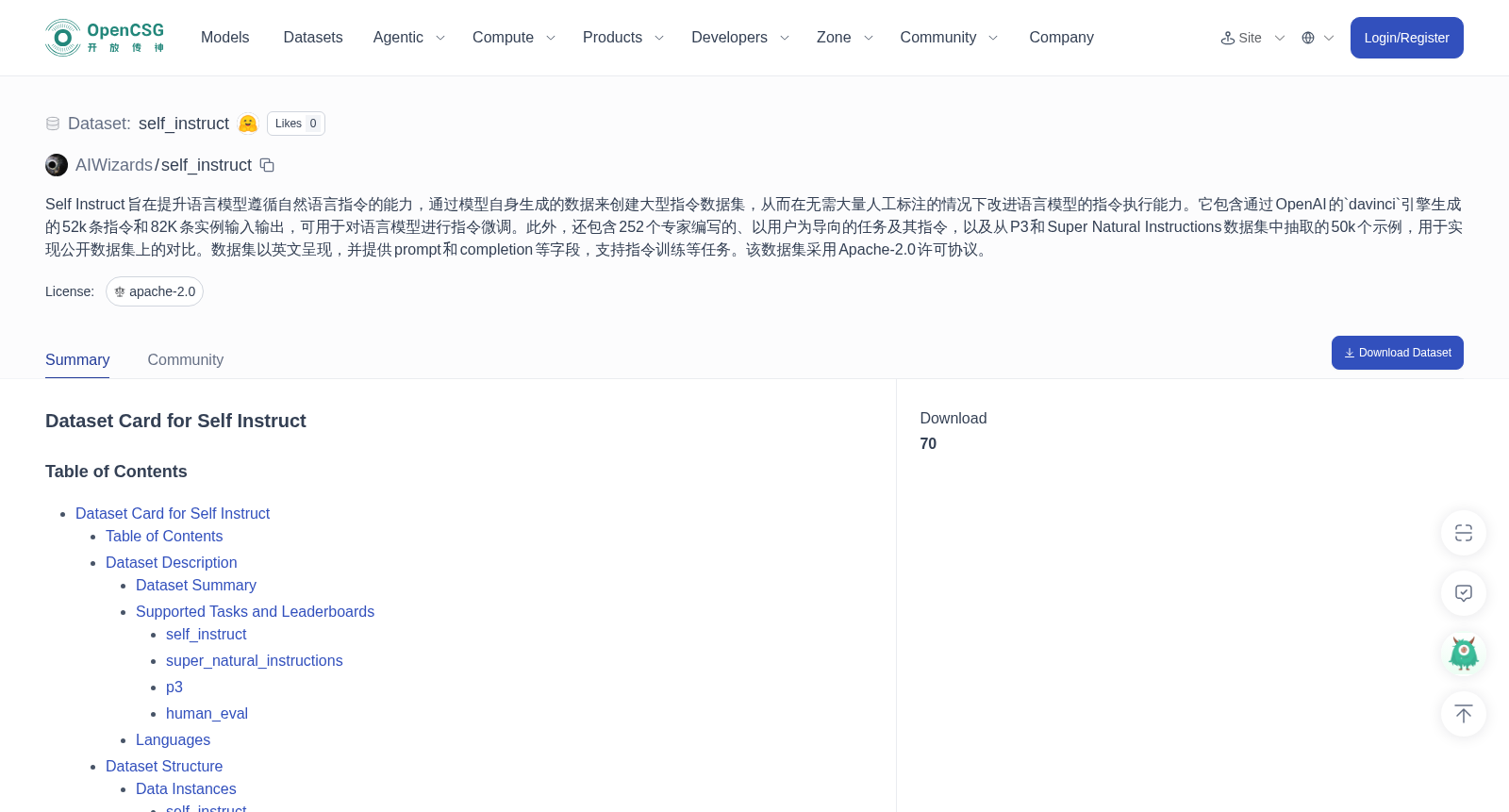Click the Login/Register button
This screenshot has width=1509, height=812.
click(1407, 38)
